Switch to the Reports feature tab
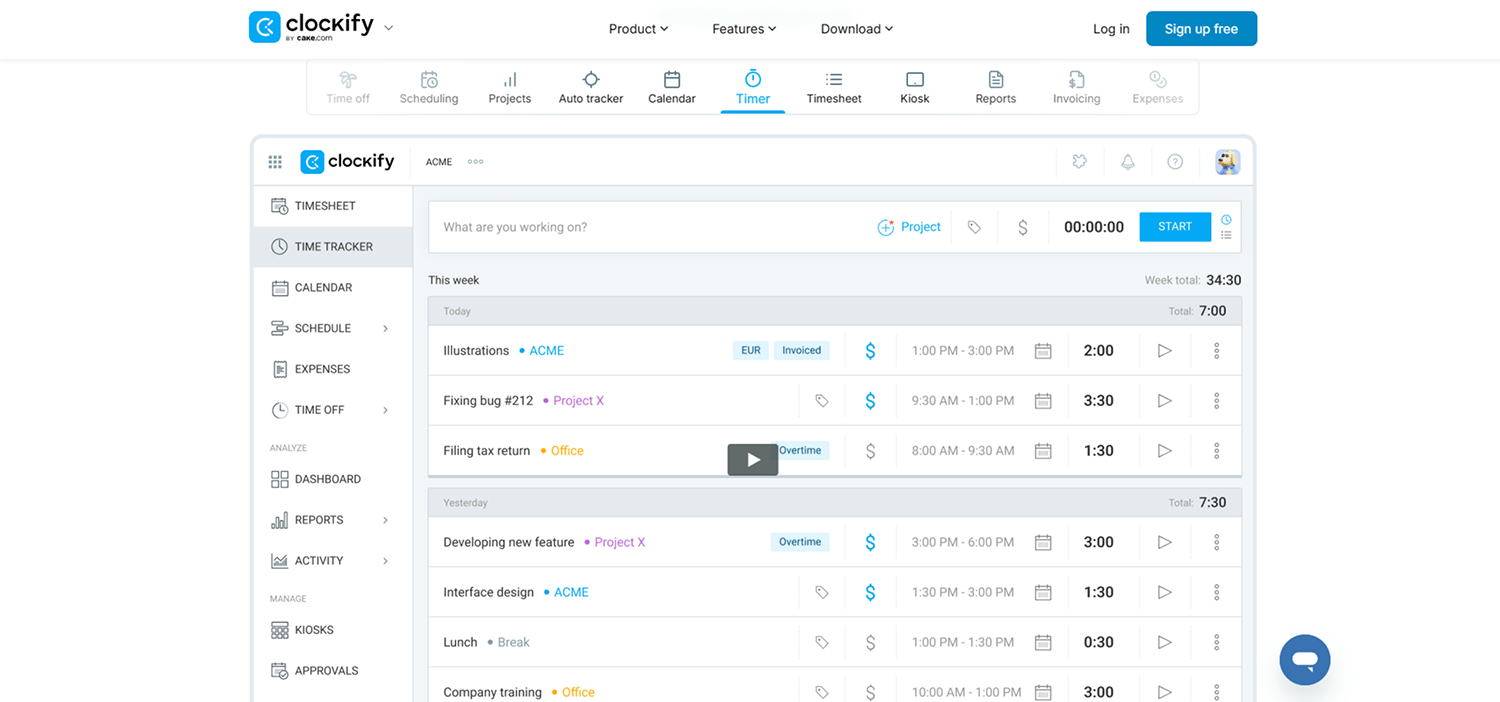 (996, 88)
